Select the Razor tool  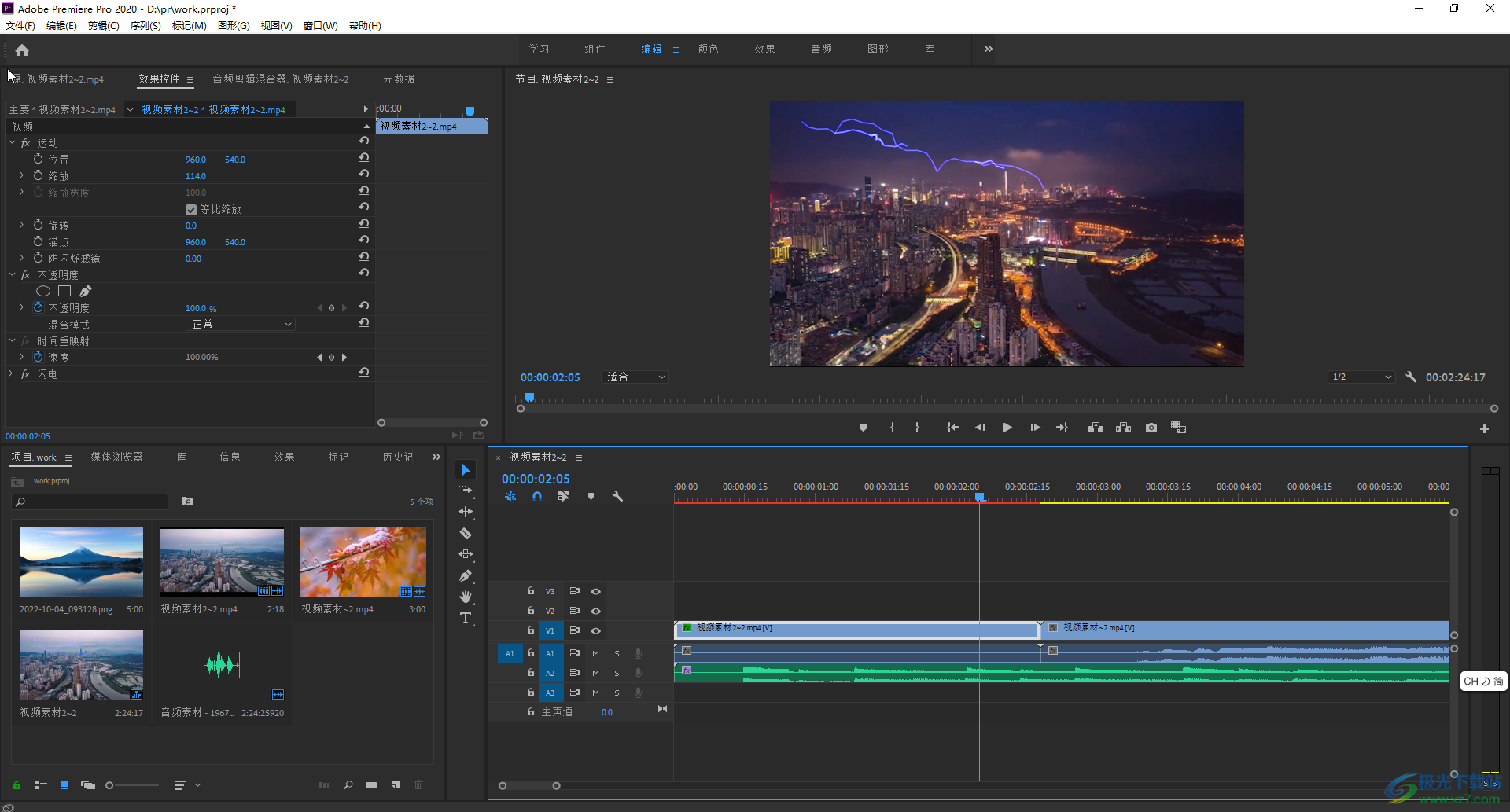tap(466, 533)
